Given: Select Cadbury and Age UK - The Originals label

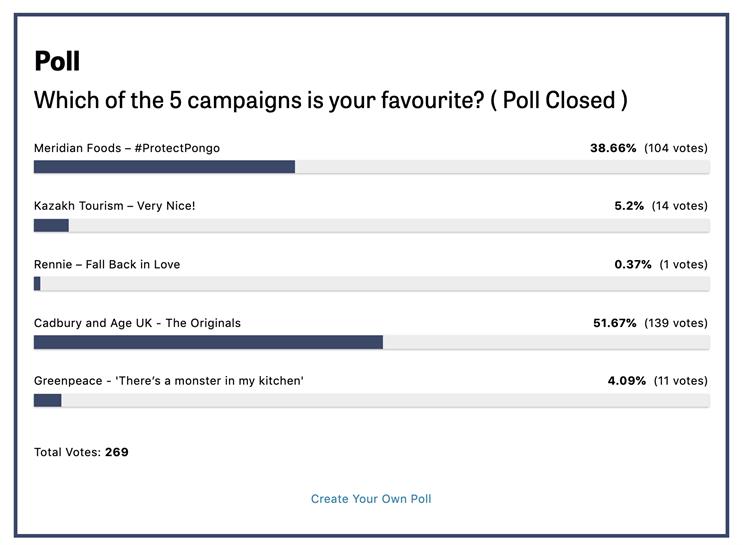Looking at the screenshot, I should pos(137,323).
